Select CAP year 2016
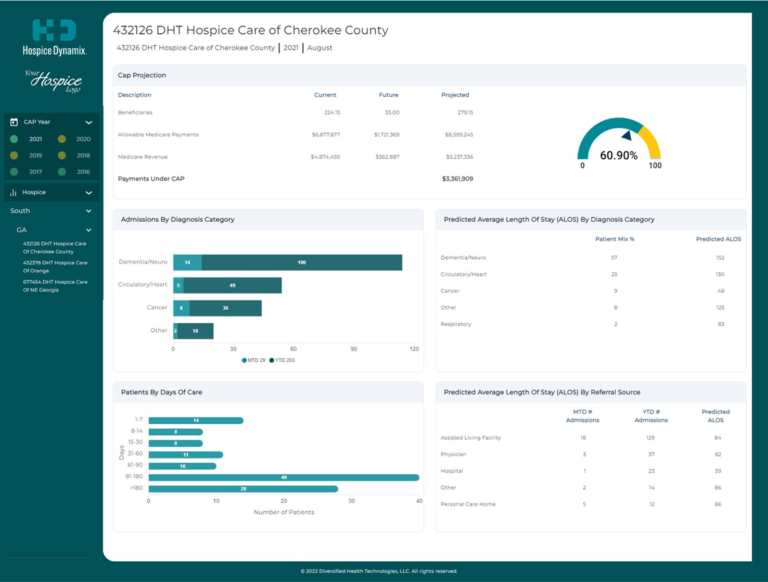 (x=74, y=172)
